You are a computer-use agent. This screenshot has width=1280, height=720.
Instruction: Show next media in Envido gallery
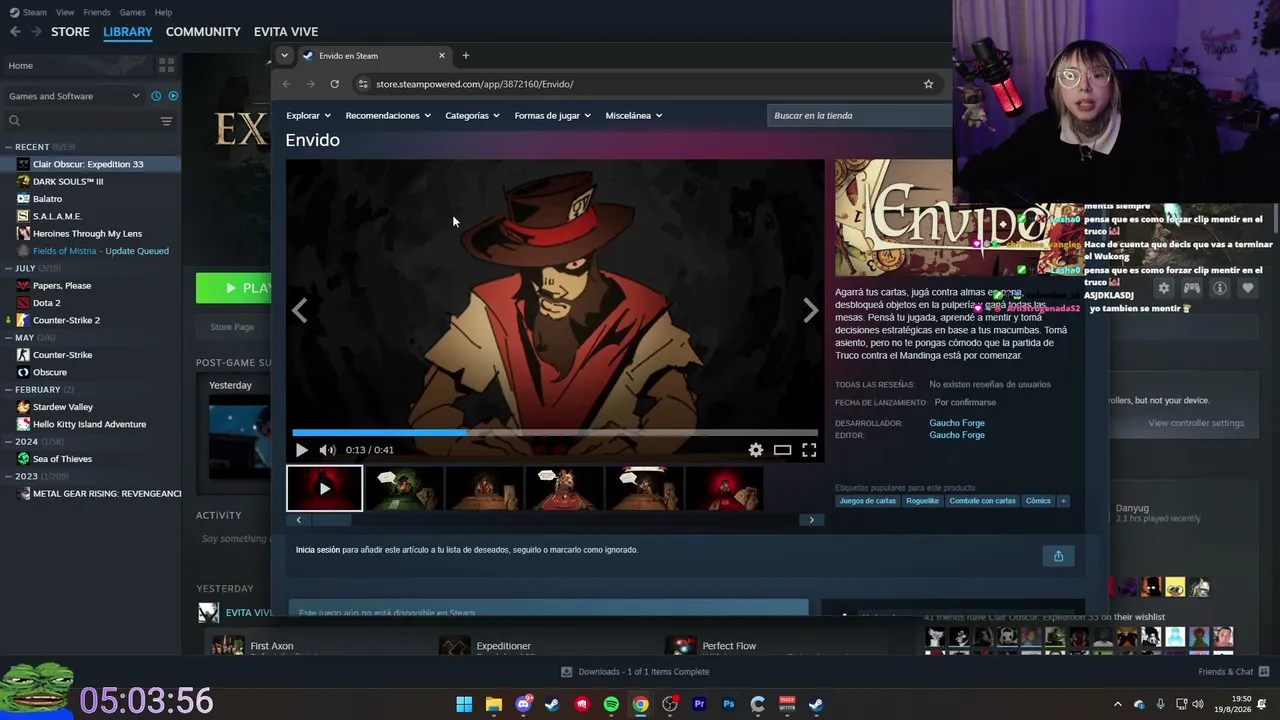[811, 311]
